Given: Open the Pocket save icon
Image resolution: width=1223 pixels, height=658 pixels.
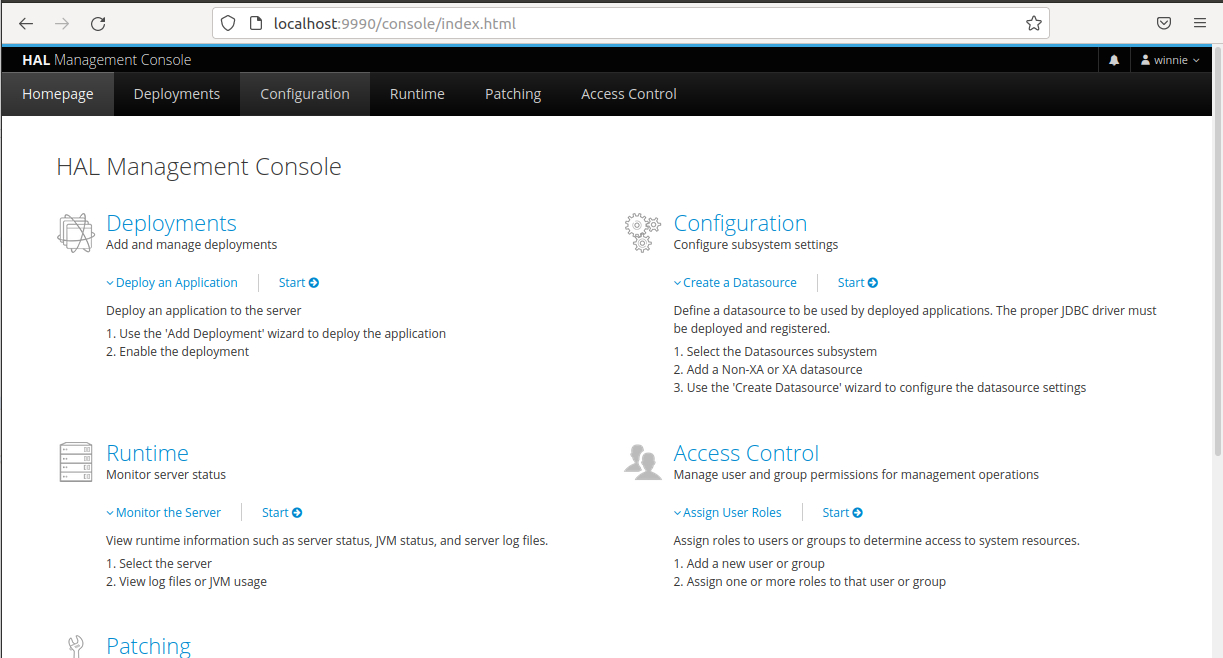Looking at the screenshot, I should [1164, 23].
